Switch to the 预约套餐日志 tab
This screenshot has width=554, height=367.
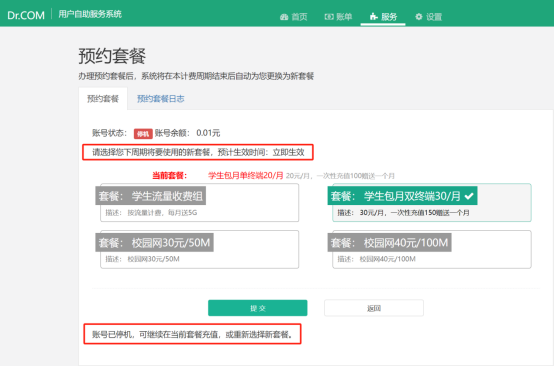tap(161, 99)
